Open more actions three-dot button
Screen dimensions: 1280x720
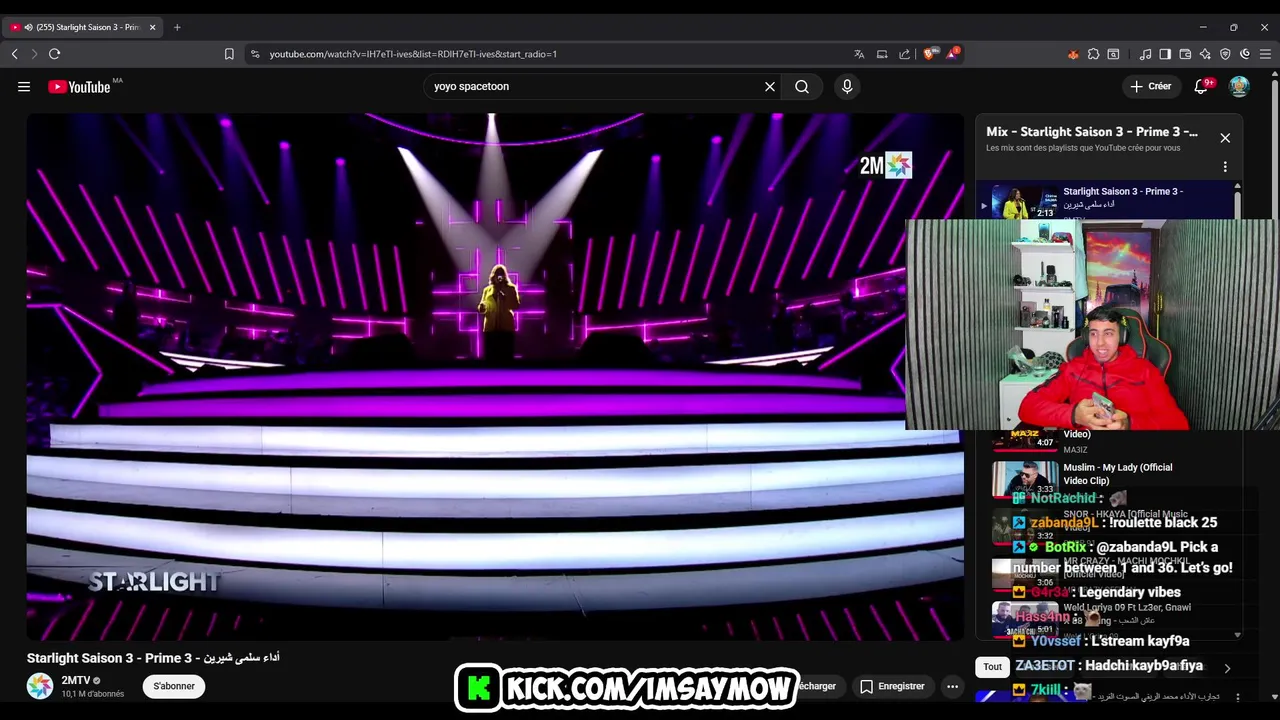(952, 686)
